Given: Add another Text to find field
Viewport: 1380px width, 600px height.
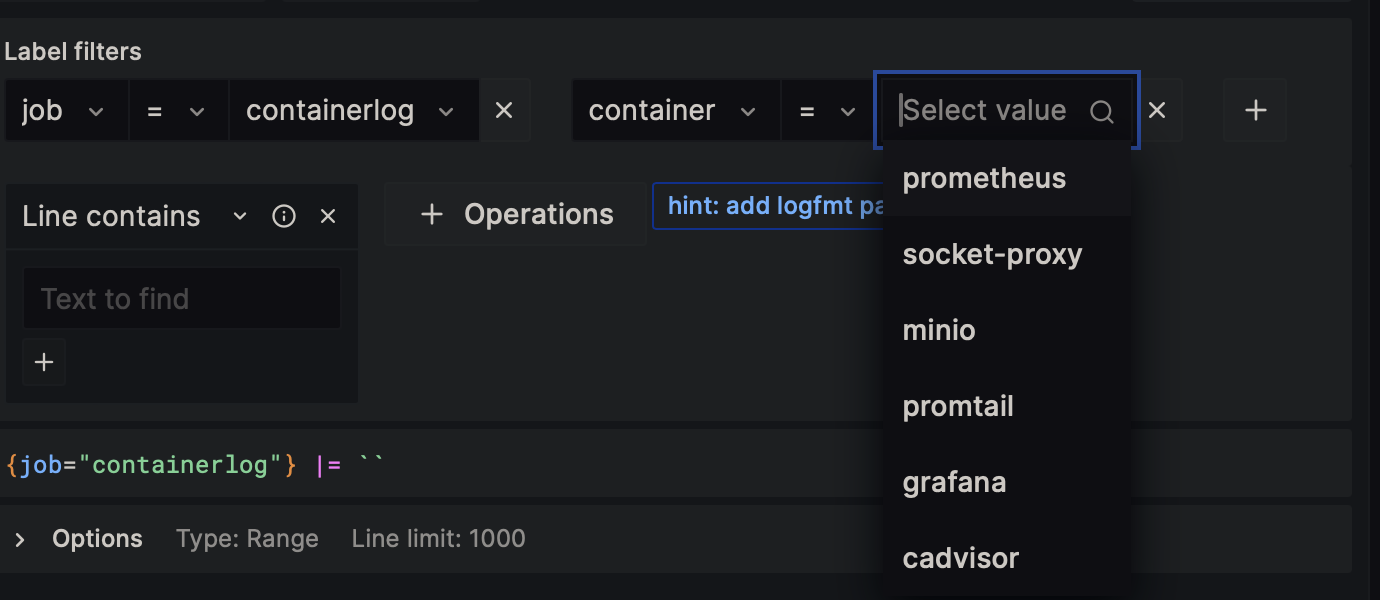Looking at the screenshot, I should (x=44, y=362).
